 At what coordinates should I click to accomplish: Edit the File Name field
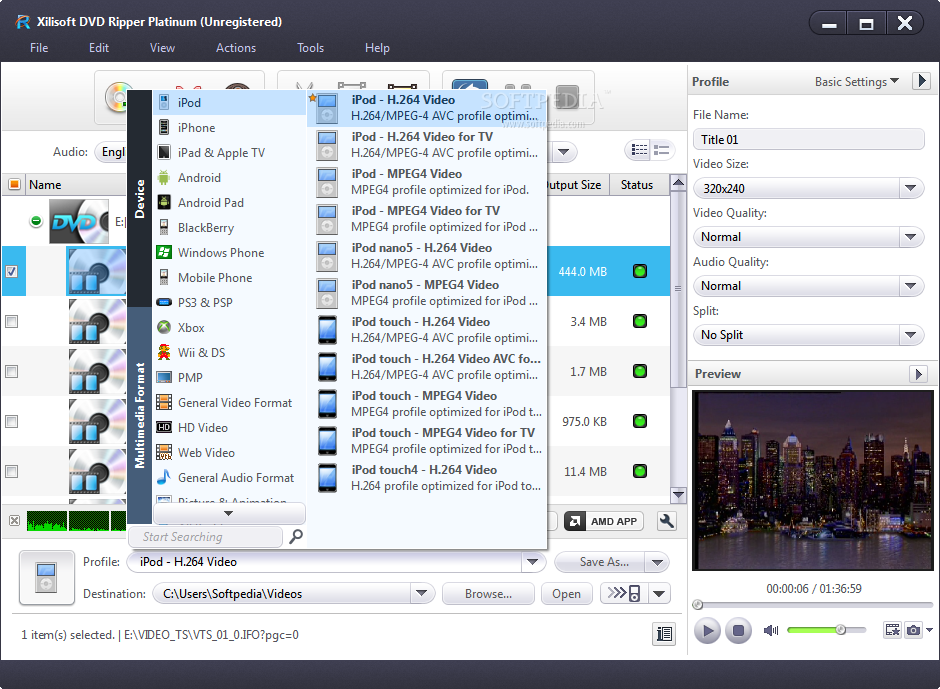coord(808,140)
